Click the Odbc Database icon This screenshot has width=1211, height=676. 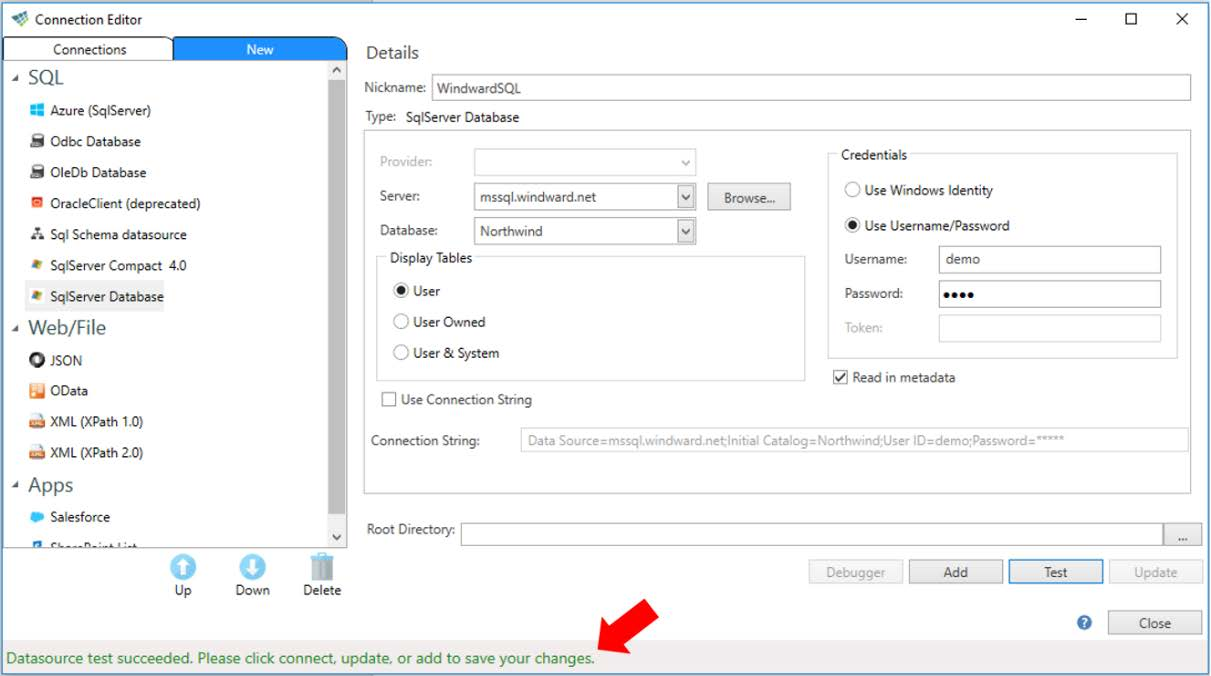pos(37,141)
